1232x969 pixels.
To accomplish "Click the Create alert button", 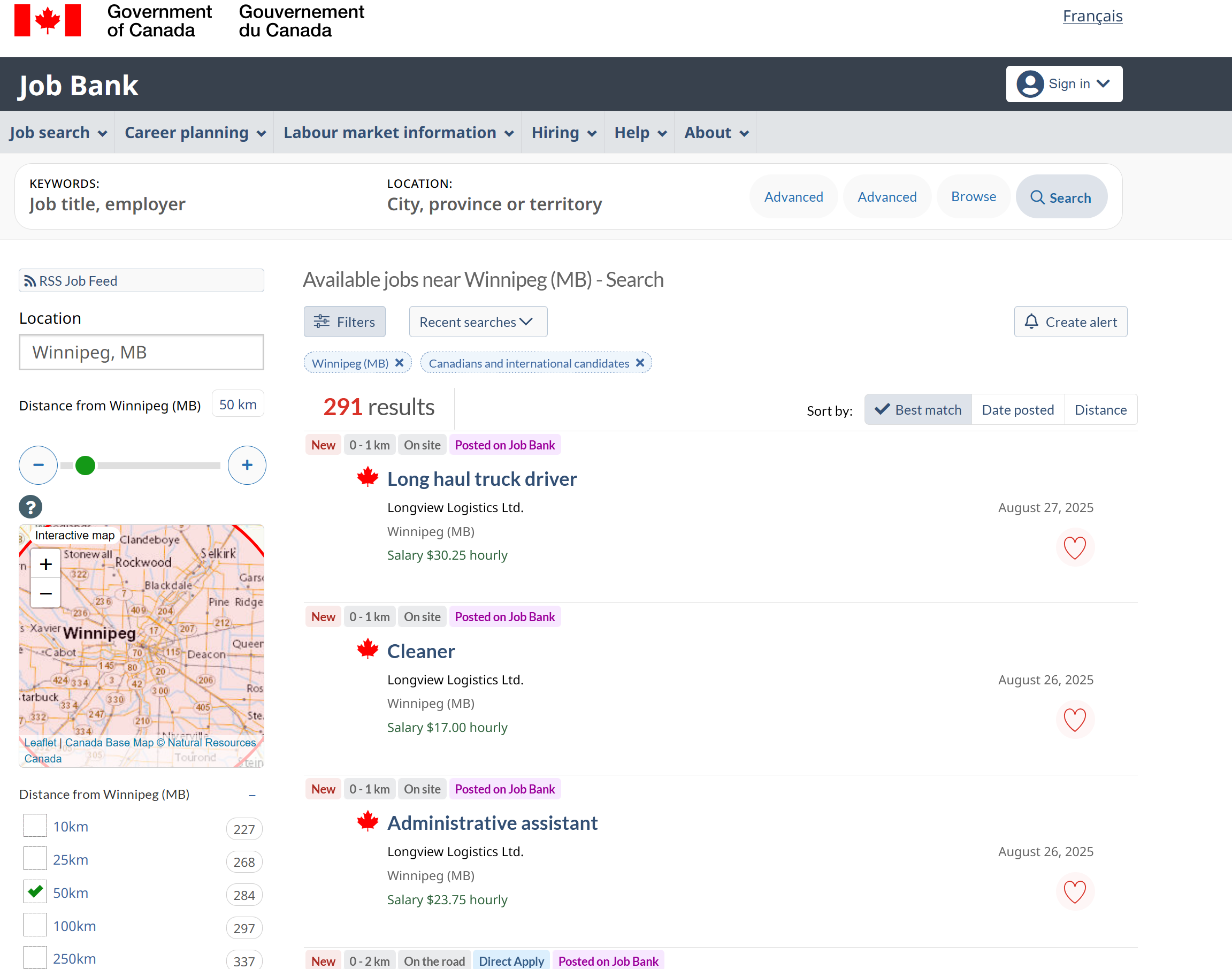I will coord(1070,322).
